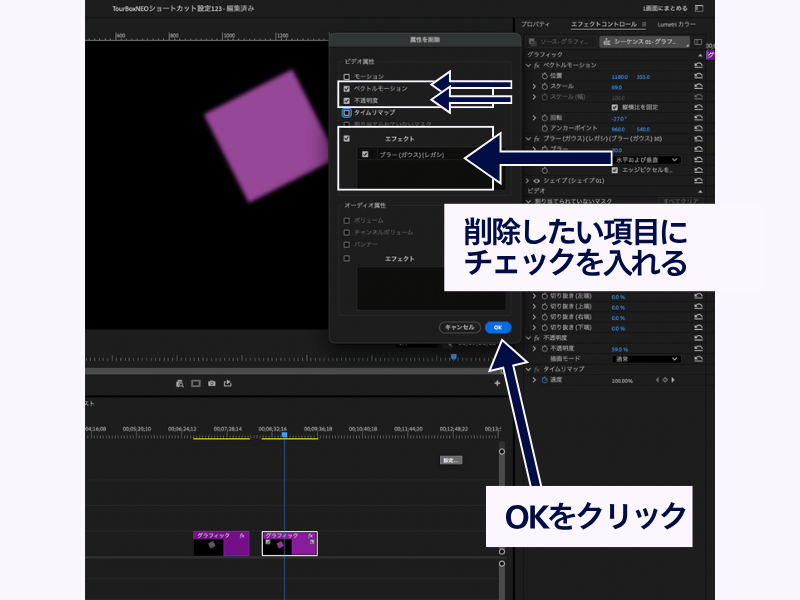Toggle the タイムリマップ checkbox
Screen dimensions: 800x600
coord(347,113)
